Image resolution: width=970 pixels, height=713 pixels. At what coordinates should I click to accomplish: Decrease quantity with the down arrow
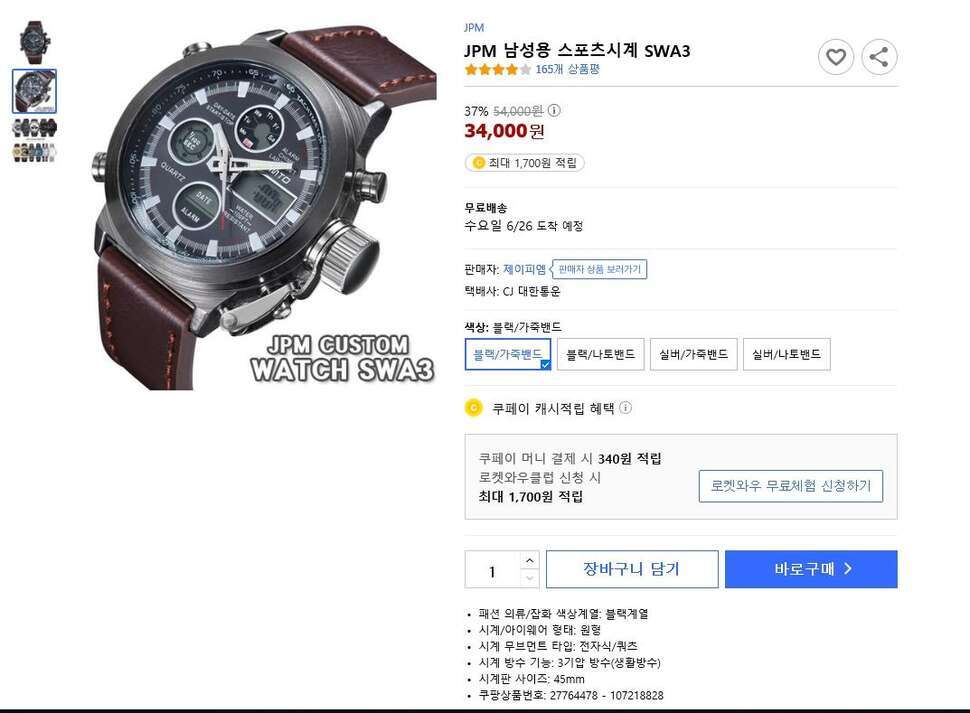tap(530, 578)
